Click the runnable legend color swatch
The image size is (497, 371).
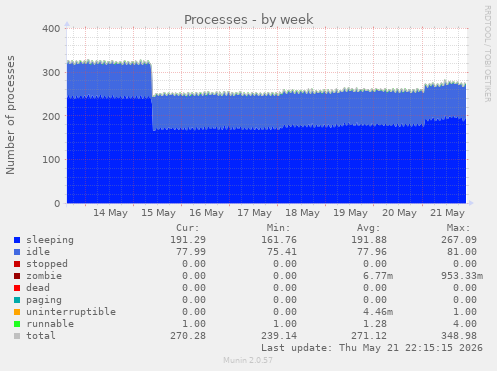(17, 324)
